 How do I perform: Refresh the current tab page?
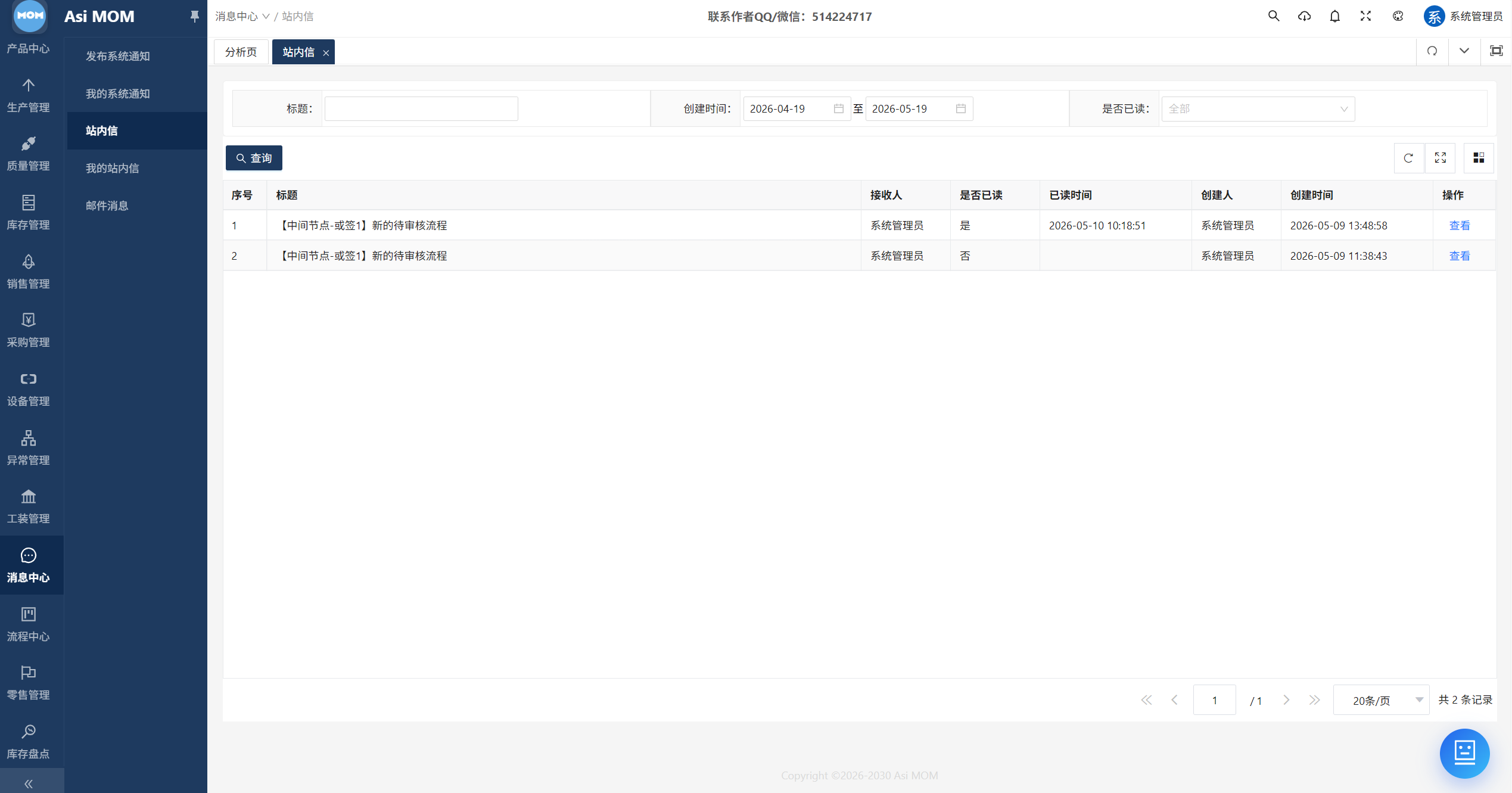(x=1432, y=51)
